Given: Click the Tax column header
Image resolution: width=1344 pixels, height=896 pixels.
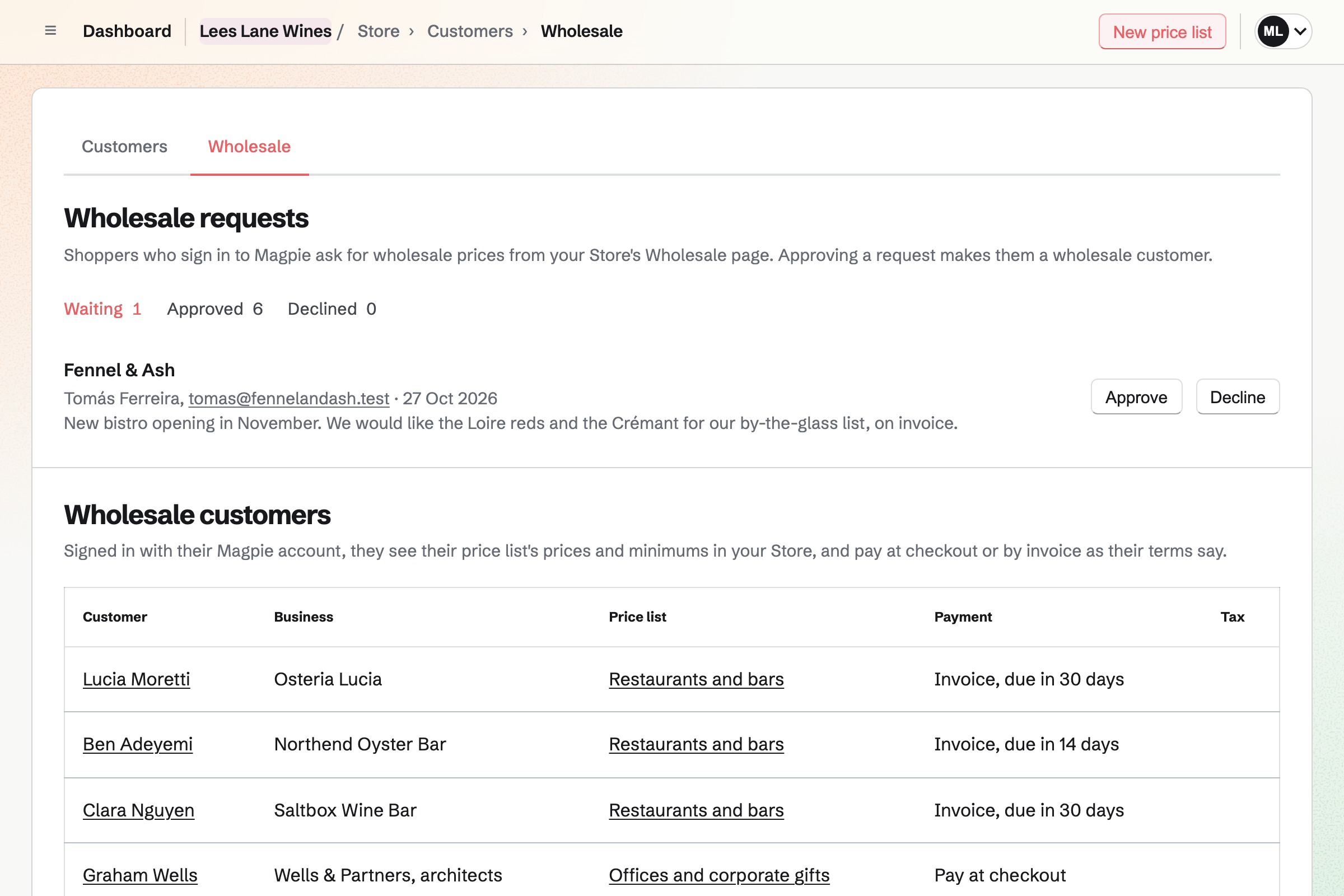Looking at the screenshot, I should 1233,617.
